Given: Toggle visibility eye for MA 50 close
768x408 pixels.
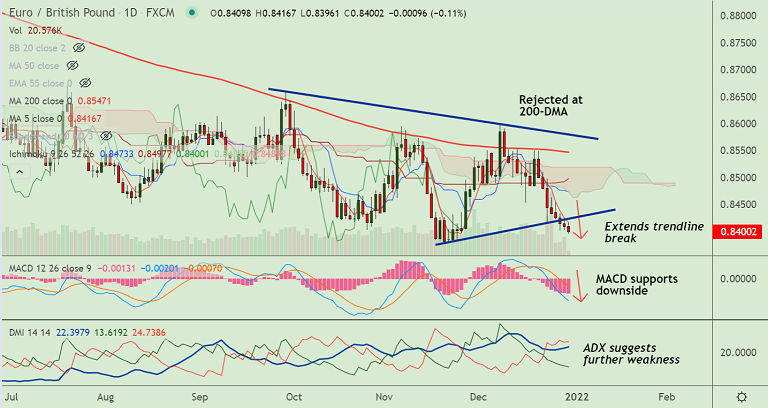Looking at the screenshot, I should coord(72,66).
